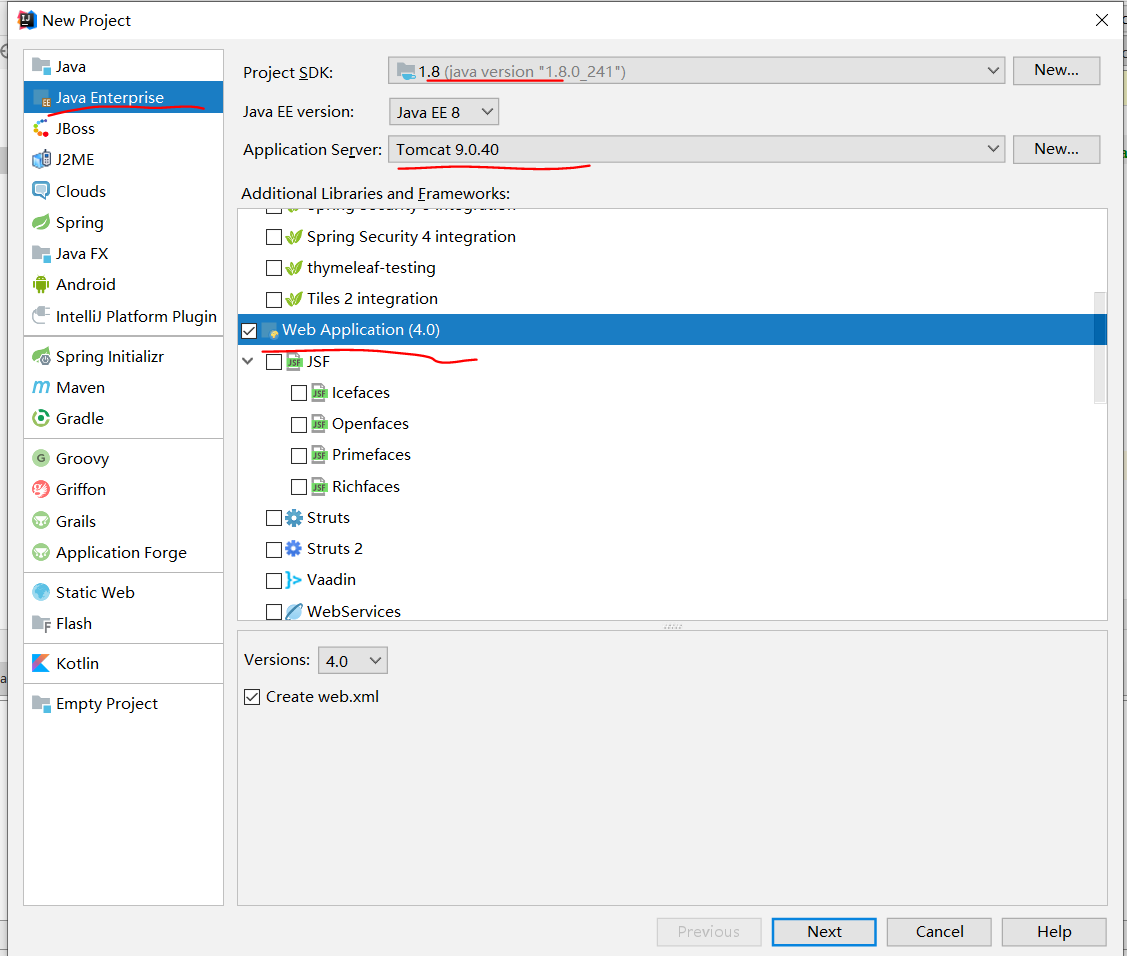The width and height of the screenshot is (1127, 956).
Task: Click the Gradle icon
Action: [41, 418]
